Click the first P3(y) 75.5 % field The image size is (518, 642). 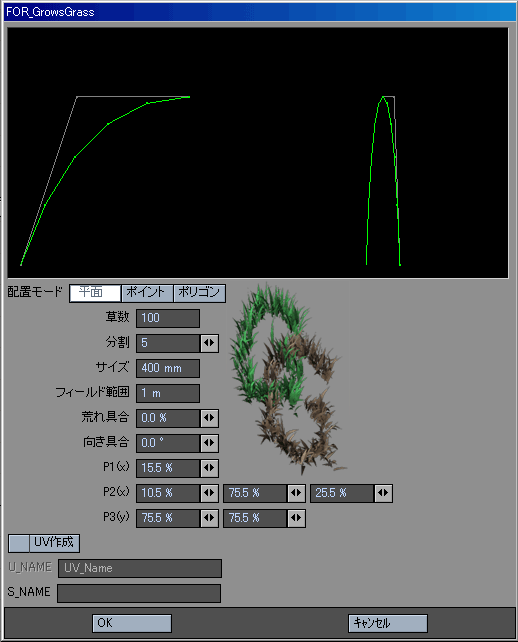[168, 518]
